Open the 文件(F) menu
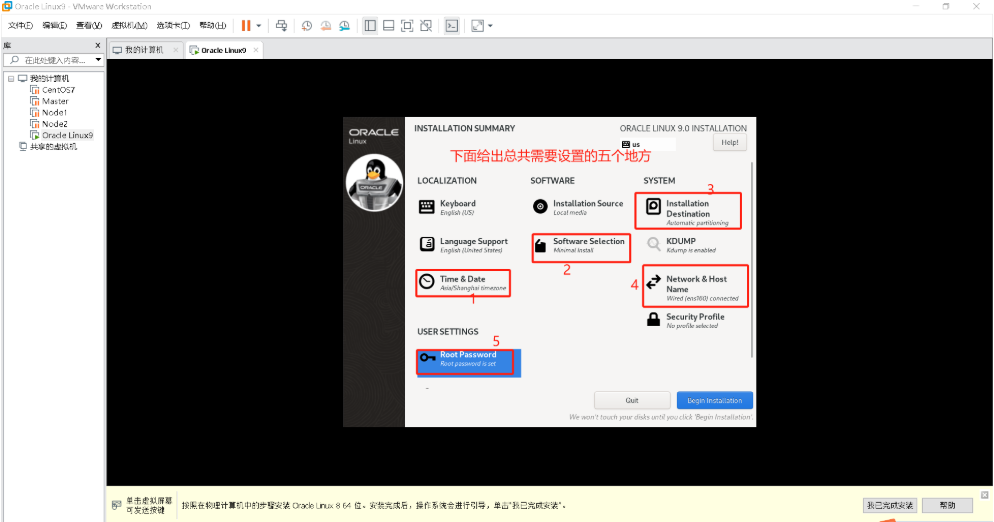This screenshot has width=994, height=522. 20,25
